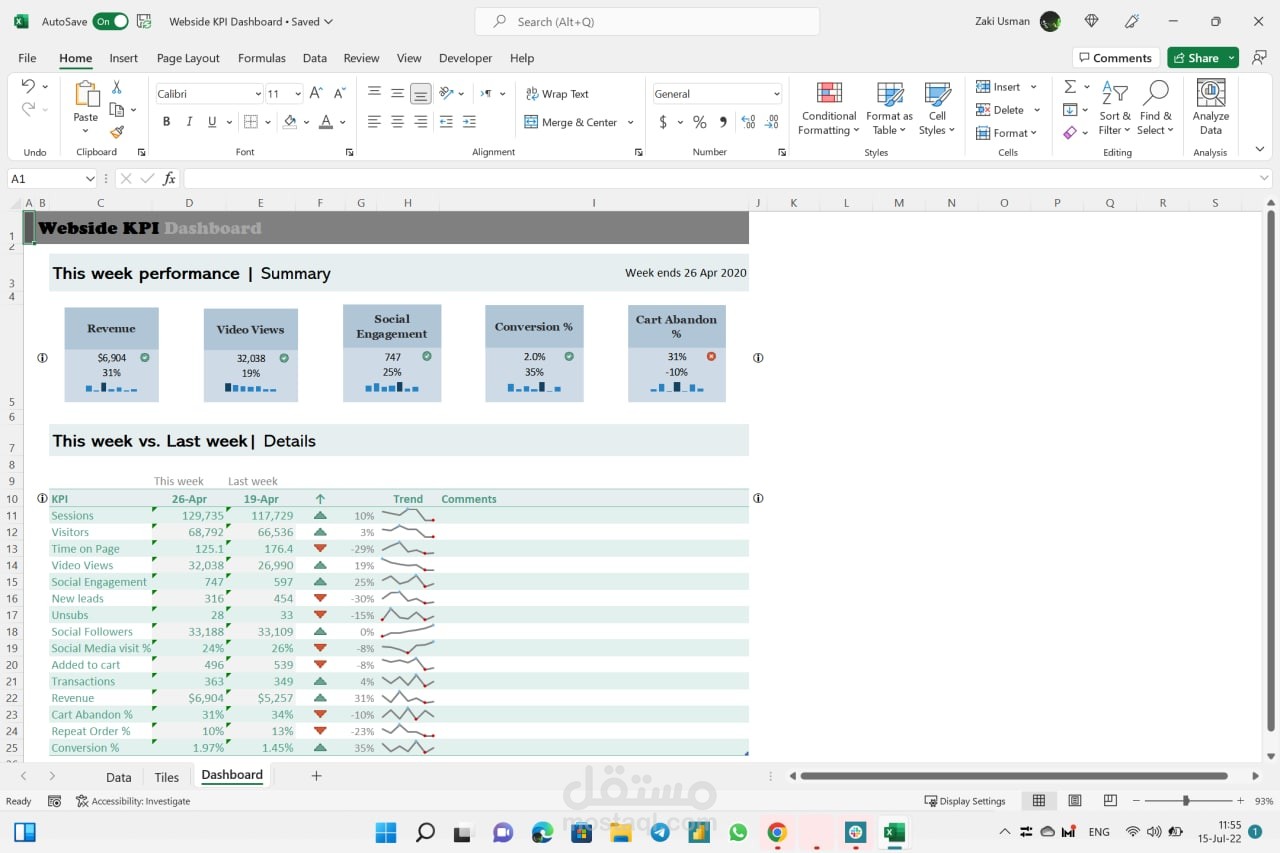This screenshot has height=853, width=1280.
Task: Click Merge & Center button
Action: [x=571, y=122]
